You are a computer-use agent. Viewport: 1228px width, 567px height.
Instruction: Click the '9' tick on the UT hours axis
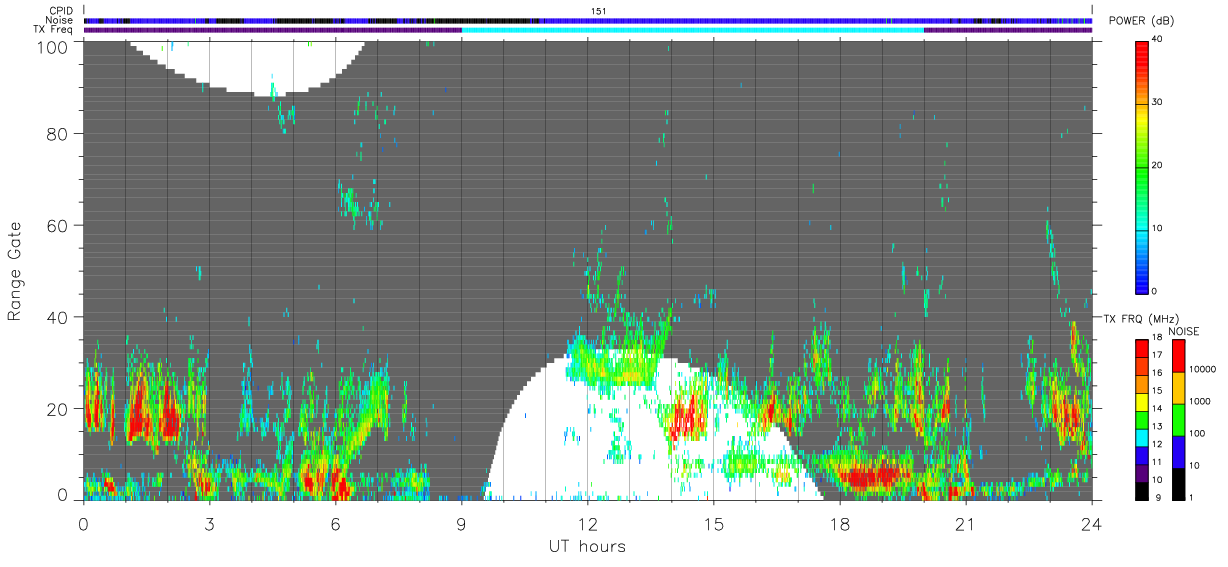[x=461, y=524]
